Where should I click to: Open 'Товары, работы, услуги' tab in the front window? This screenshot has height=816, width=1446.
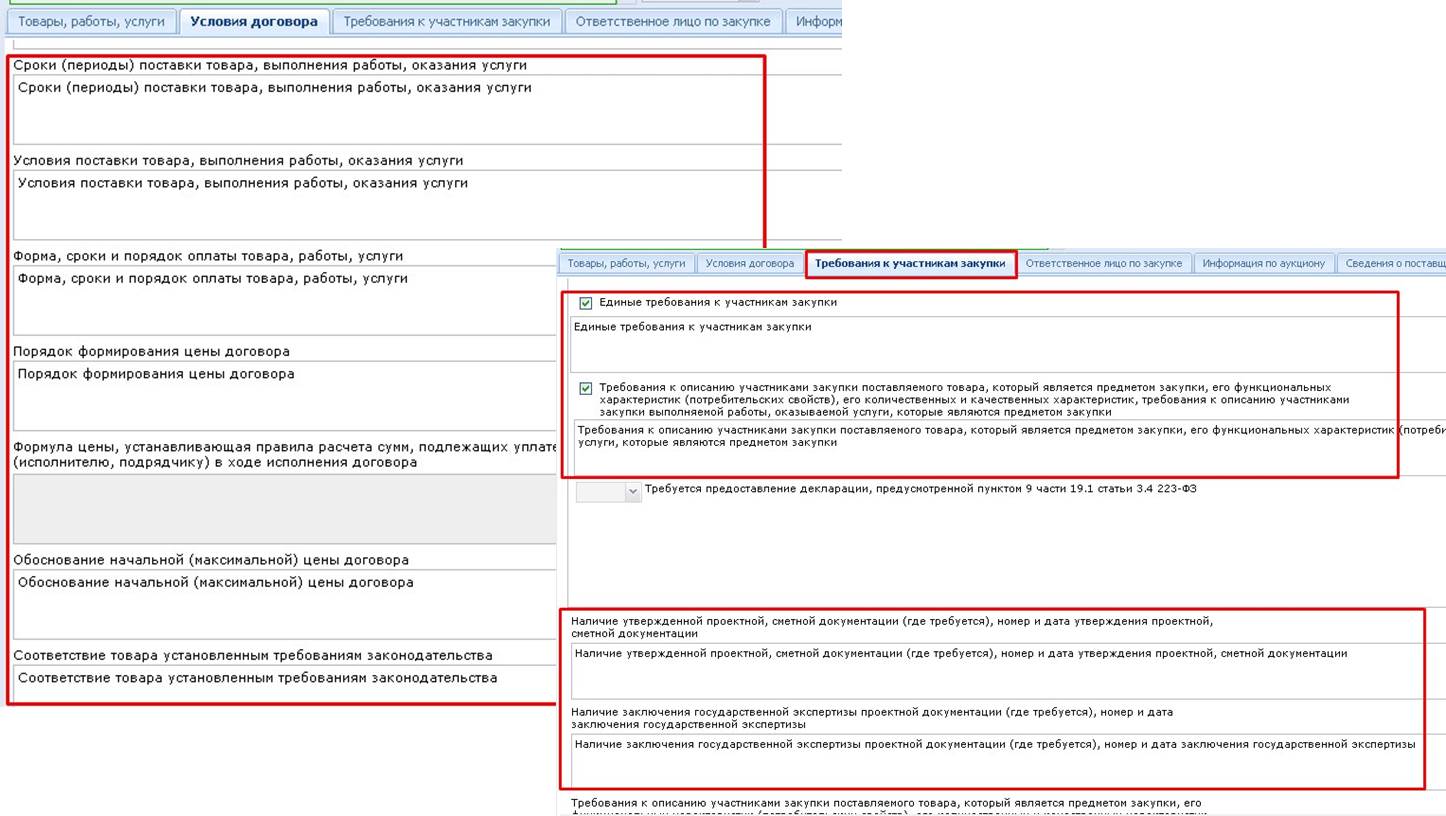coord(626,263)
